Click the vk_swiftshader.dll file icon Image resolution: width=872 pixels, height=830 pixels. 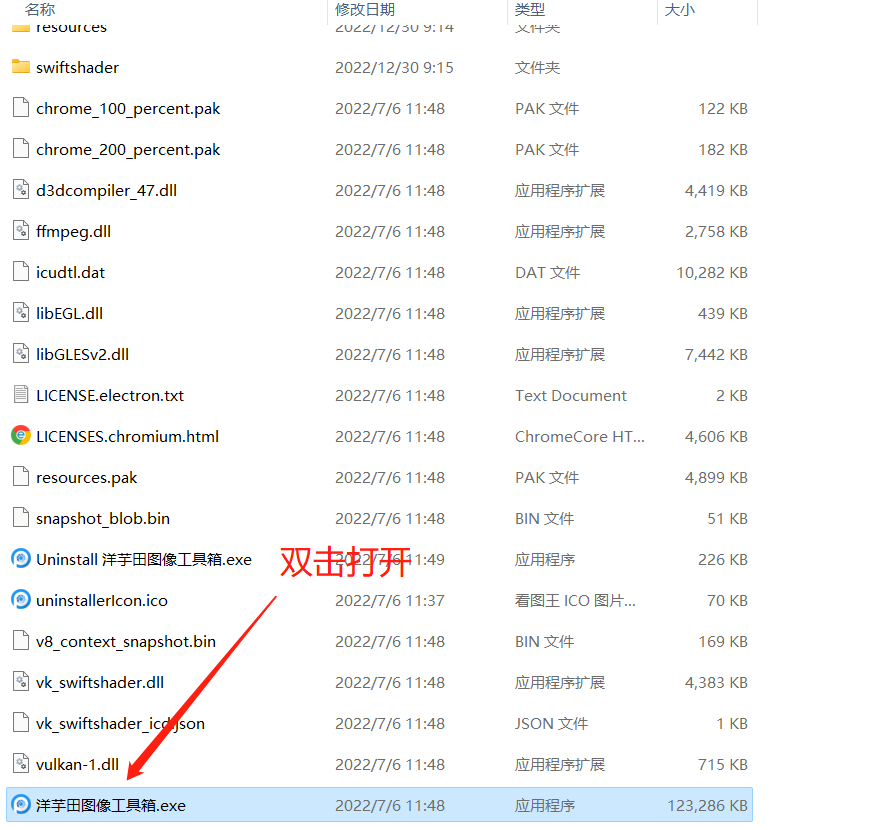tap(21, 681)
